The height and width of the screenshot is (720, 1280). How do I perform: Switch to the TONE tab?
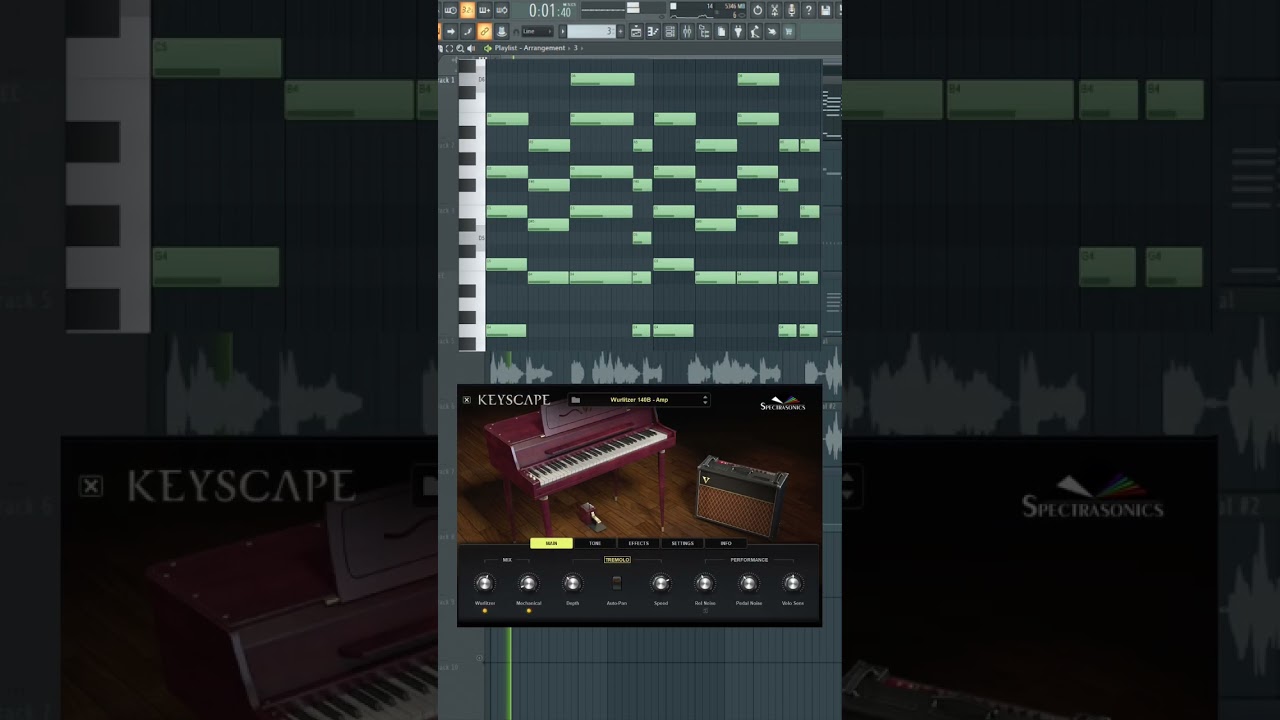[x=595, y=543]
